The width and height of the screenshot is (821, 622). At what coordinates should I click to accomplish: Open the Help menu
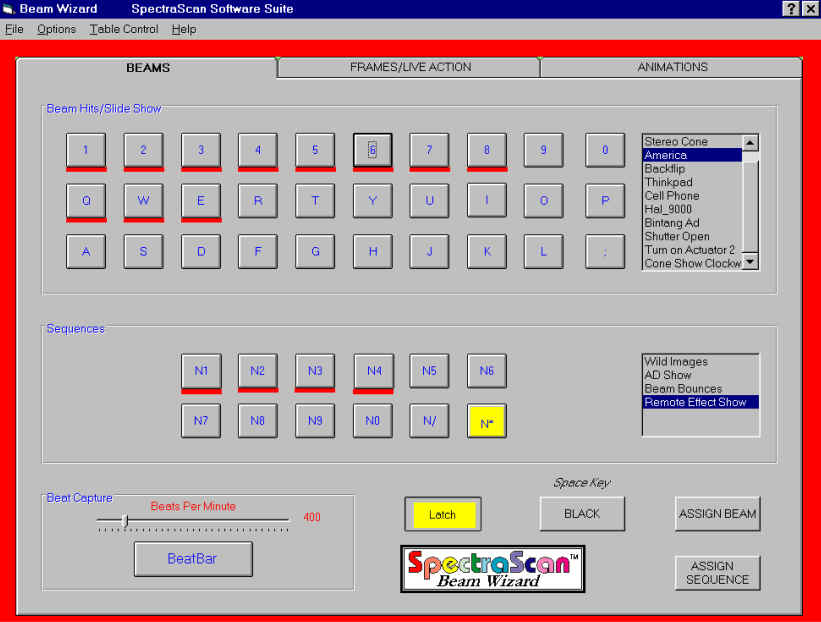(184, 29)
